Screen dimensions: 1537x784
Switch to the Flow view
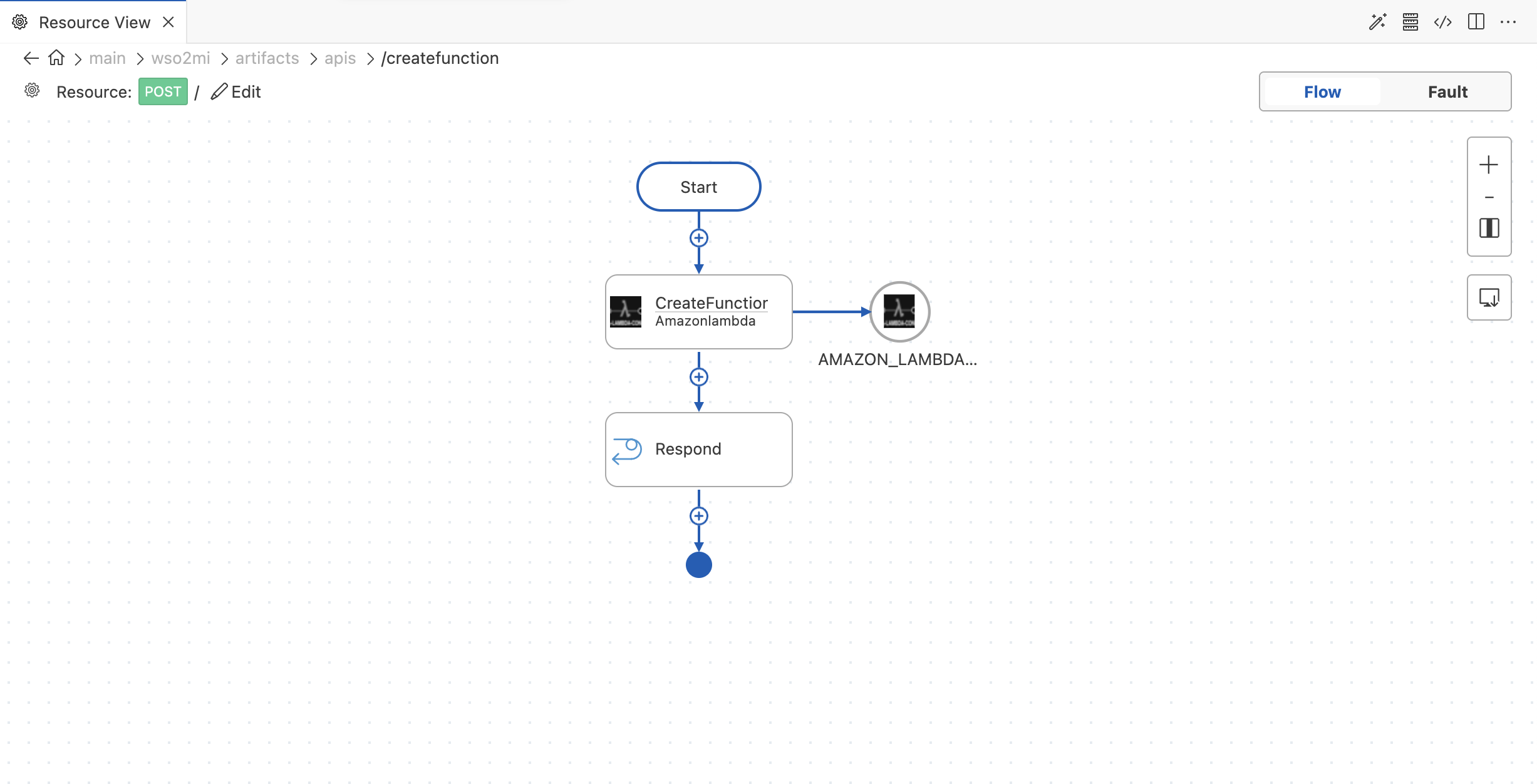tap(1322, 92)
